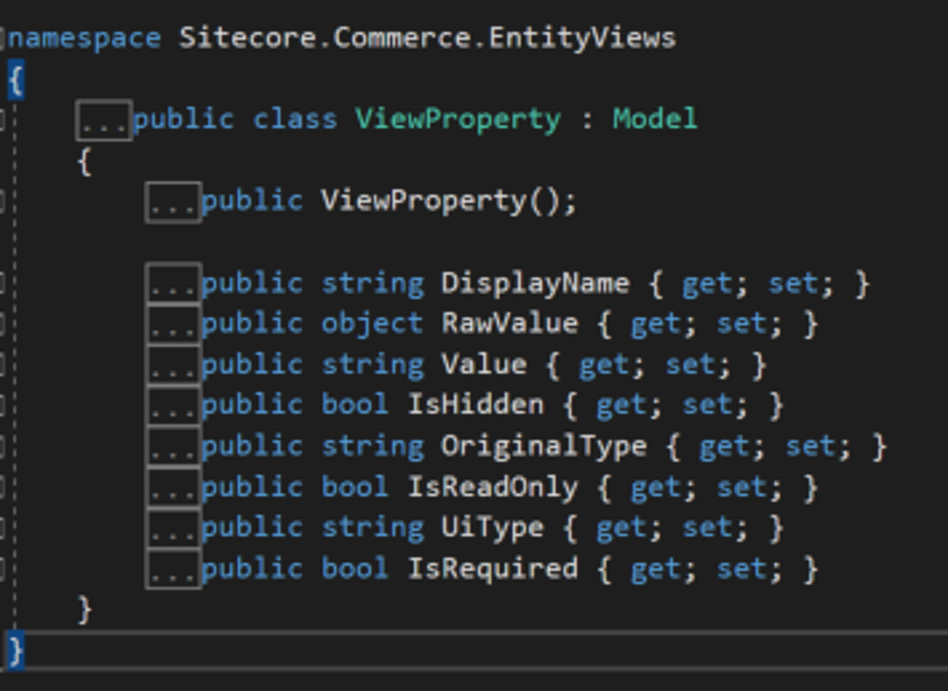
Task: Click the IsHidden property name
Action: coord(475,404)
